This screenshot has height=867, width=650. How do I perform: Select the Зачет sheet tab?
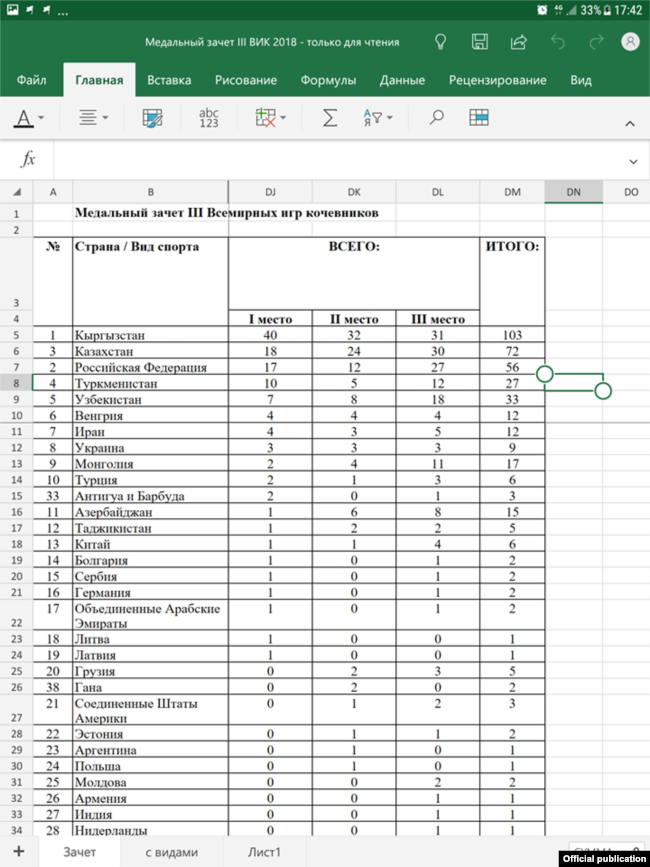[80, 852]
